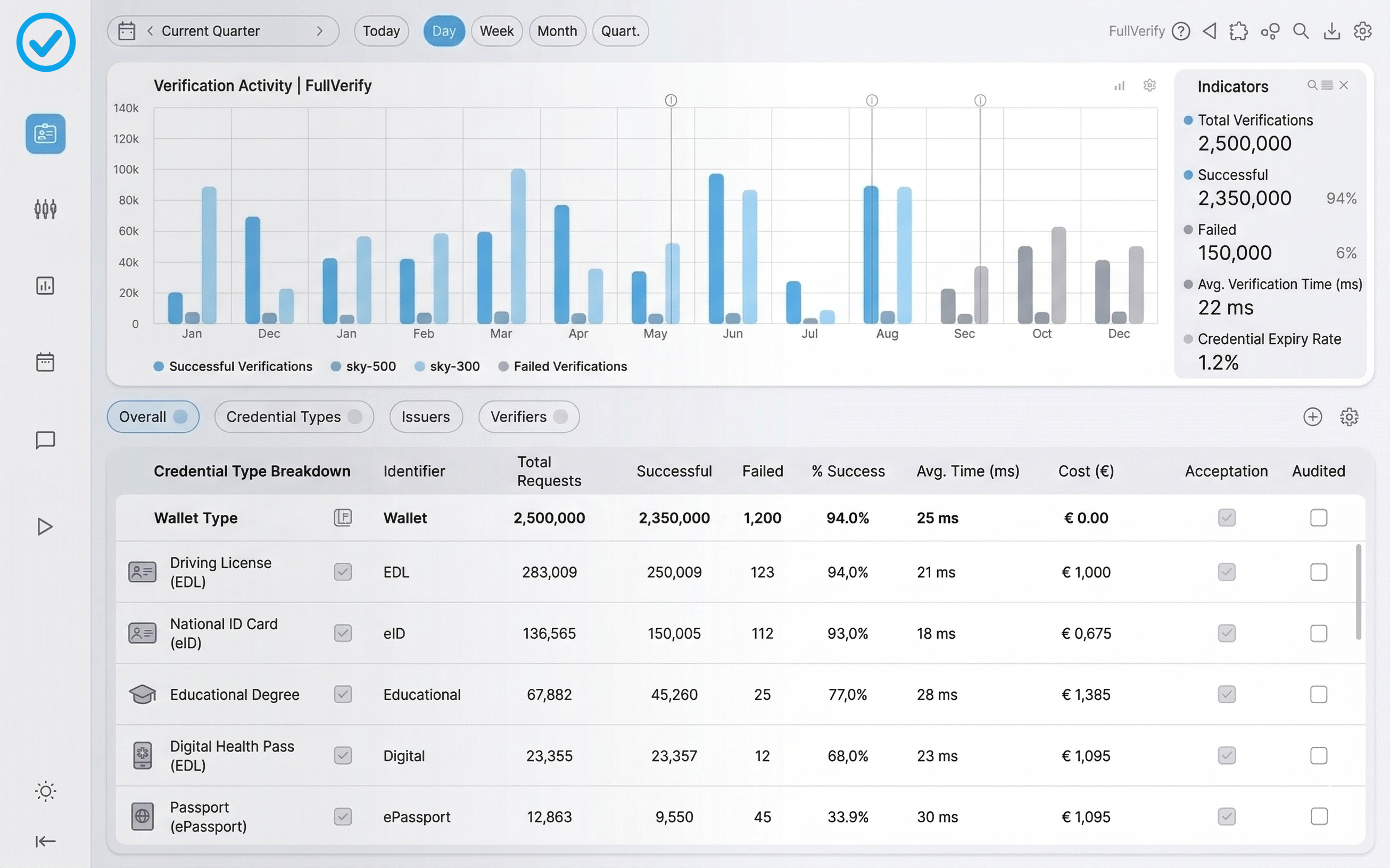The width and height of the screenshot is (1390, 868).
Task: Open the analytics bar chart sidebar icon
Action: (45, 285)
